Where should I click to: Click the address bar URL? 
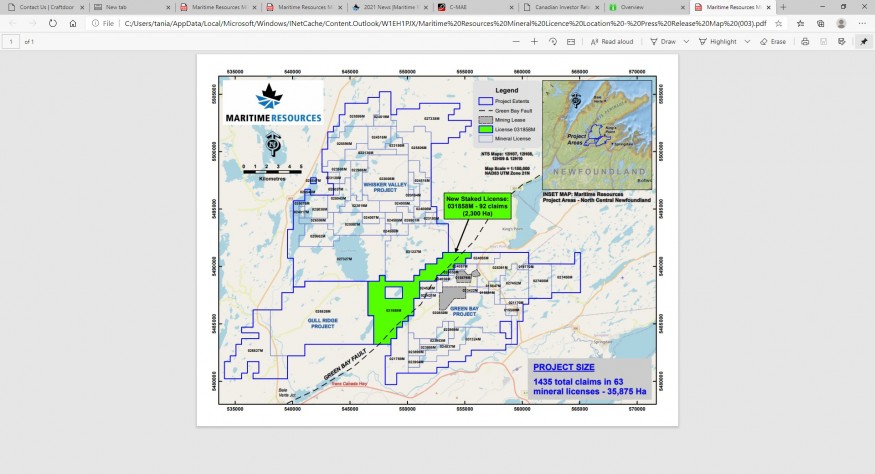tap(445, 23)
